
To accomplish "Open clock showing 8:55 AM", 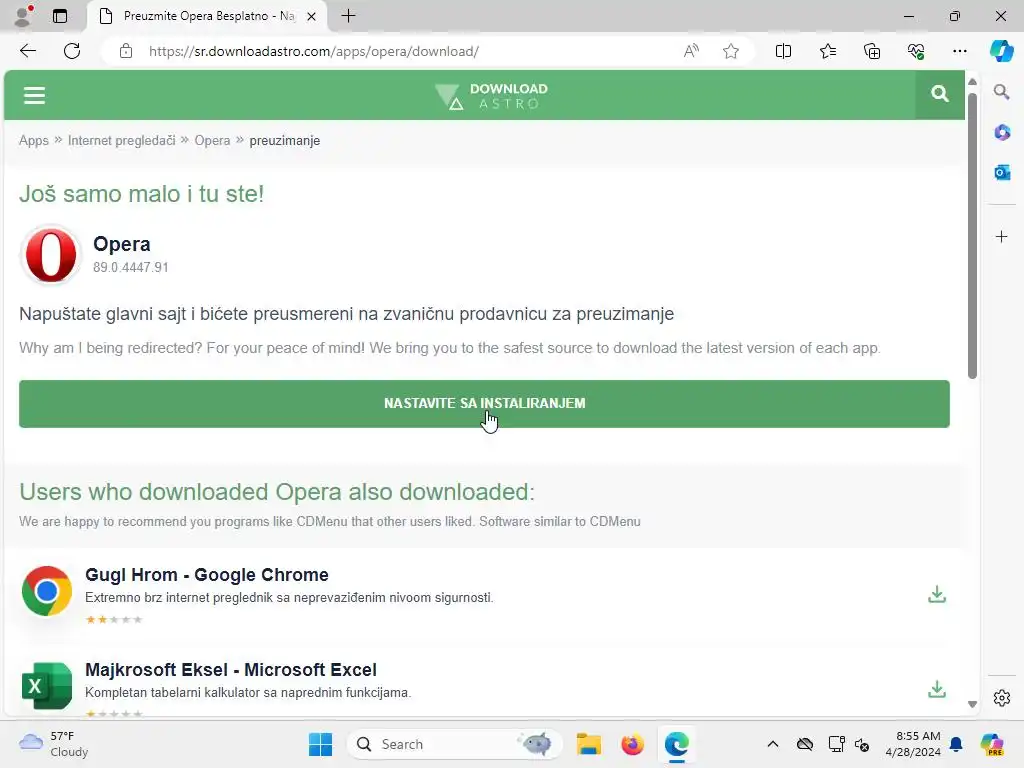I will click(912, 744).
